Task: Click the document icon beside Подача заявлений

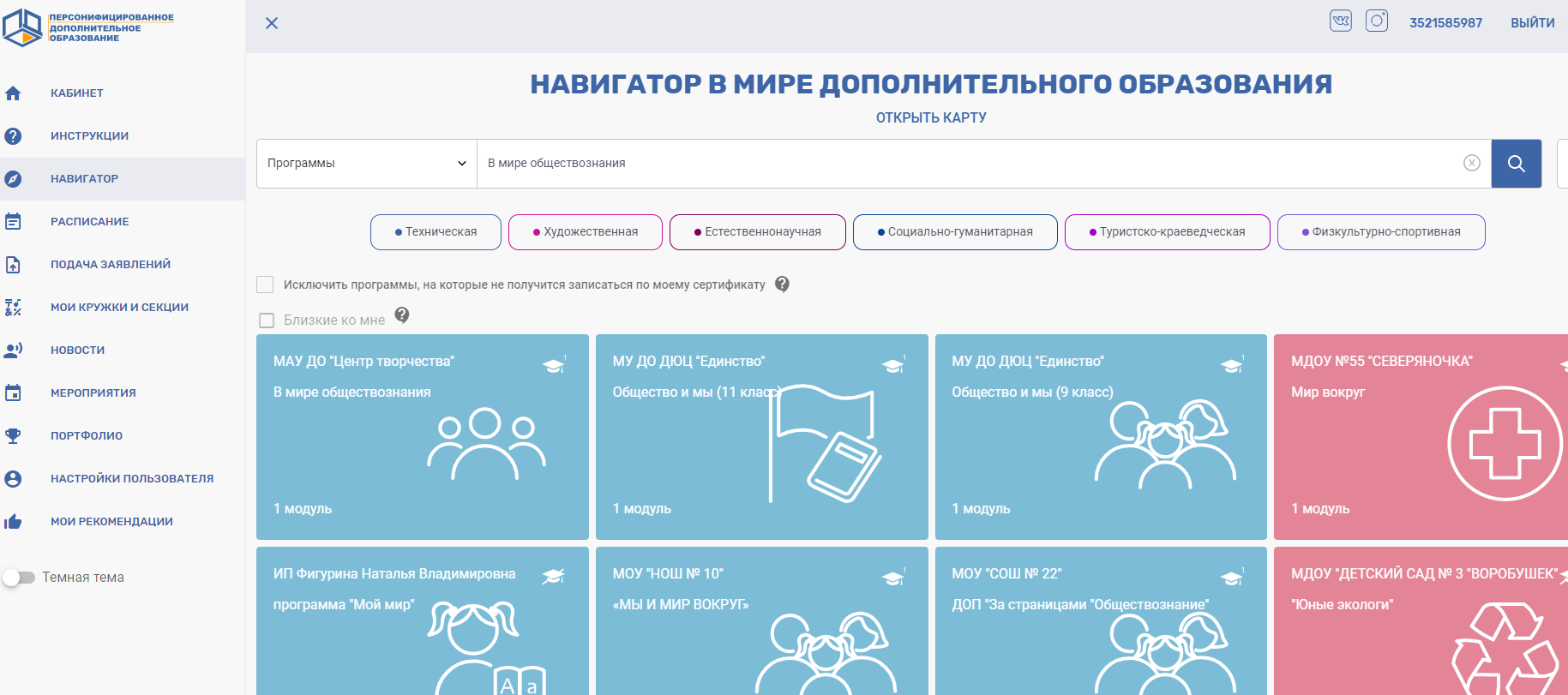Action: click(x=13, y=265)
